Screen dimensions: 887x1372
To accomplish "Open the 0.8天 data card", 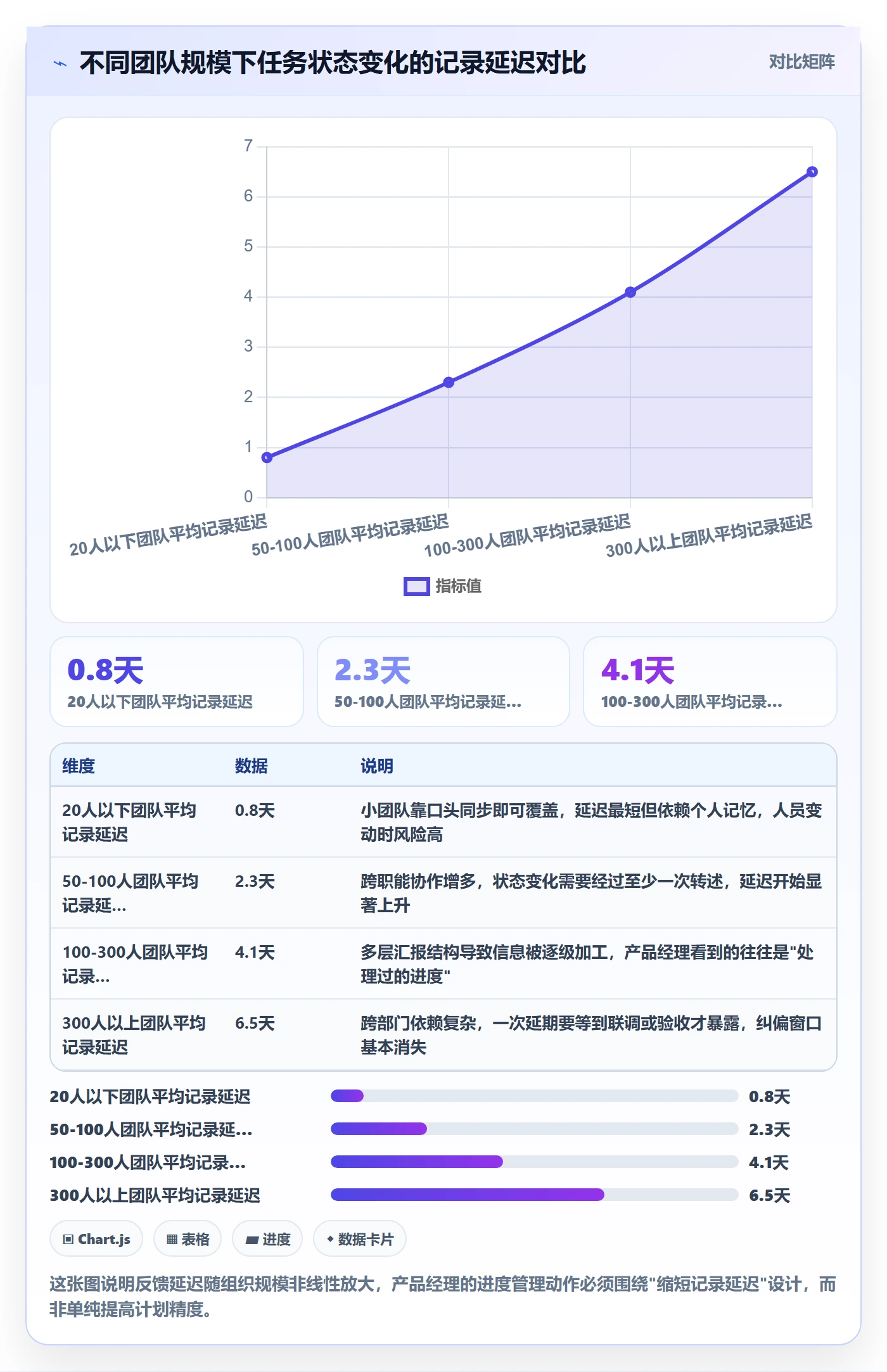I will 177,682.
